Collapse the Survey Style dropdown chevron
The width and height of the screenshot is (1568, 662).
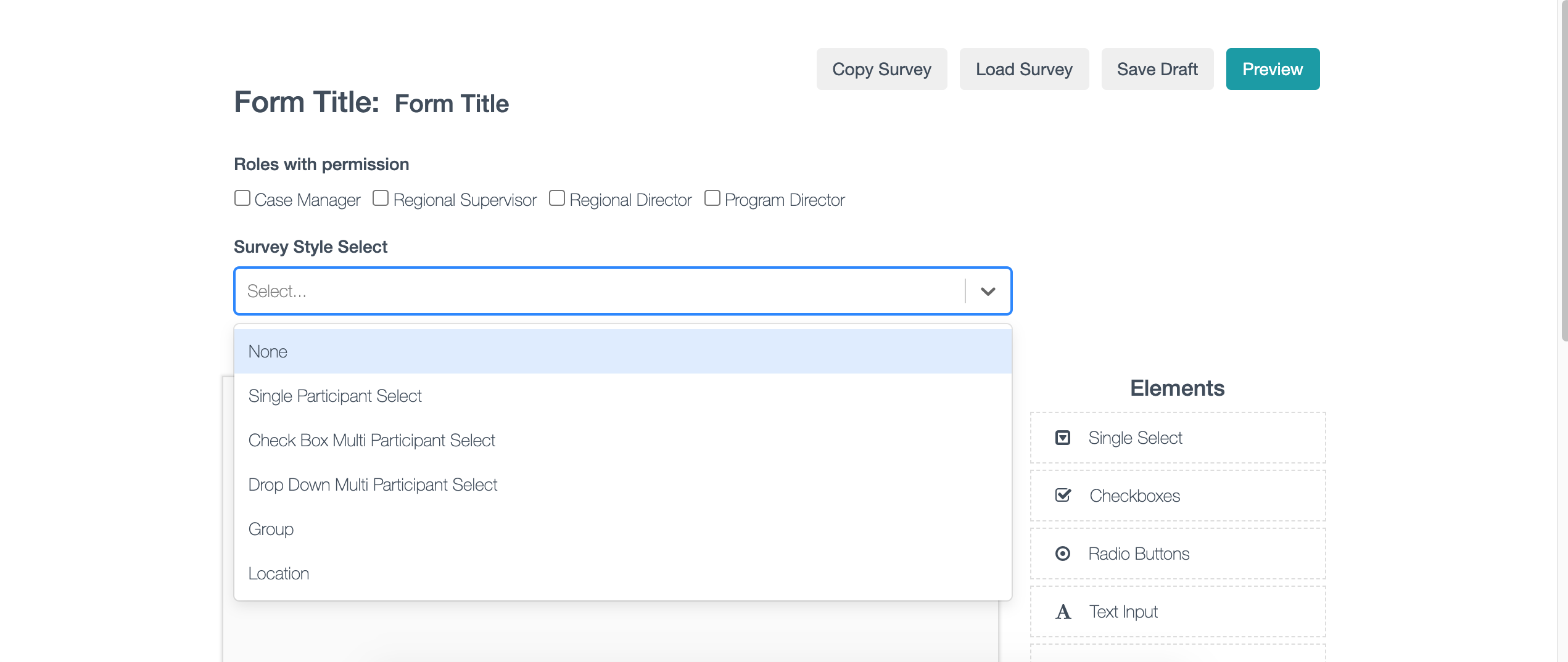988,292
